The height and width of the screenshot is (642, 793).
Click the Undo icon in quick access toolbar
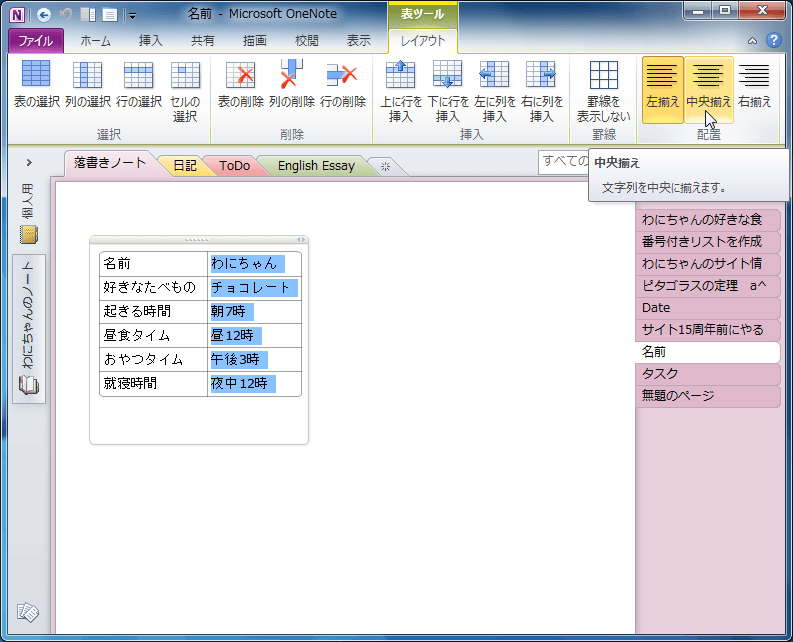pos(66,15)
